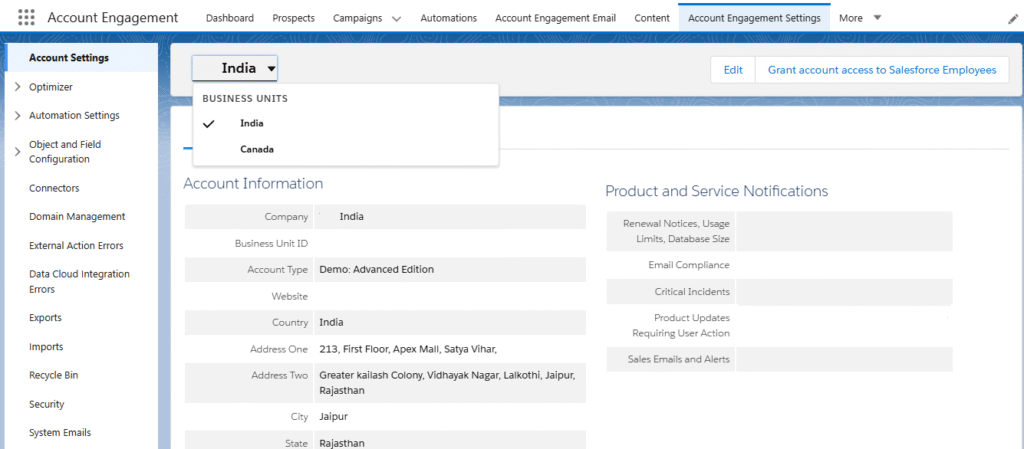Screen dimensions: 1024x449
Task: Click the Website field label
Action: coord(289,296)
